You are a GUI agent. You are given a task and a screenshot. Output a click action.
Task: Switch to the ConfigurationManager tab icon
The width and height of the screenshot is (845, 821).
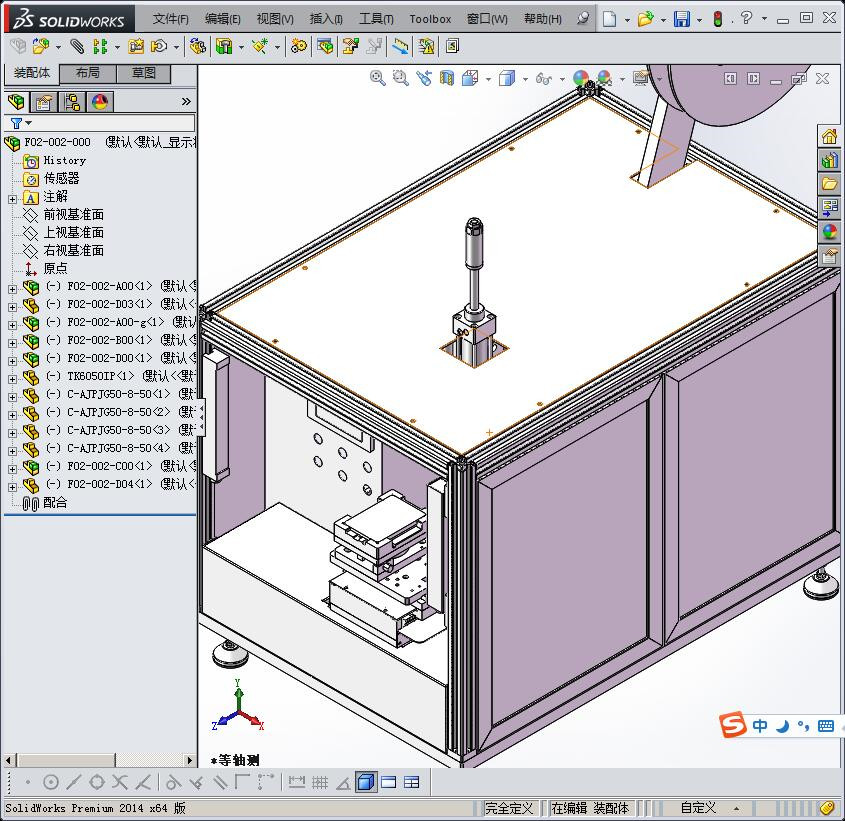(x=71, y=102)
